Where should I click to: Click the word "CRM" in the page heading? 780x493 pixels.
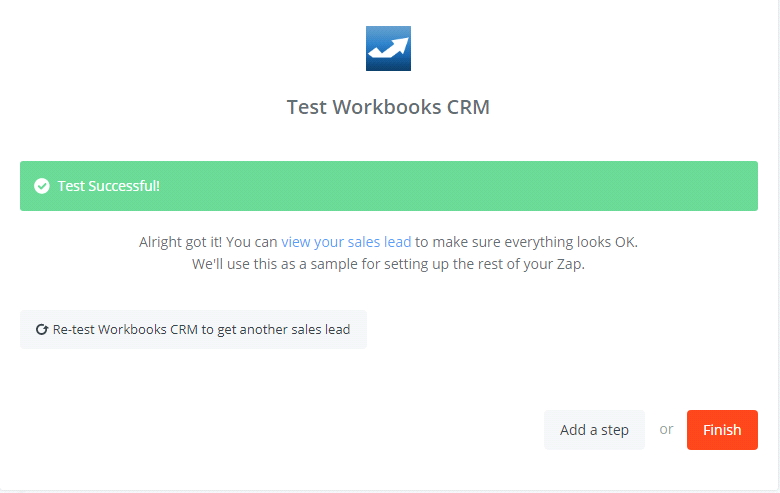tap(467, 107)
